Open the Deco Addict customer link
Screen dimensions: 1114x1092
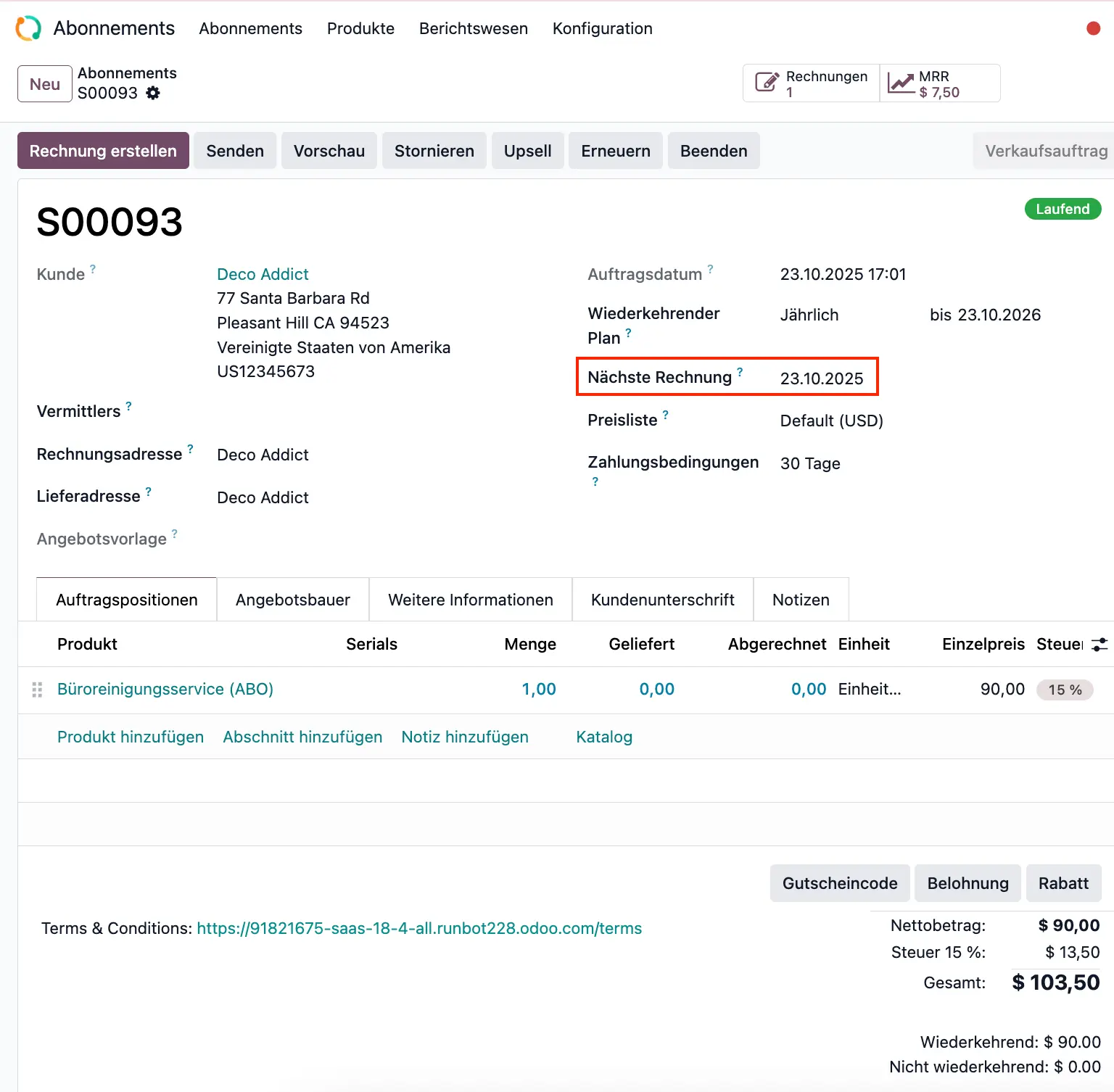[x=263, y=274]
